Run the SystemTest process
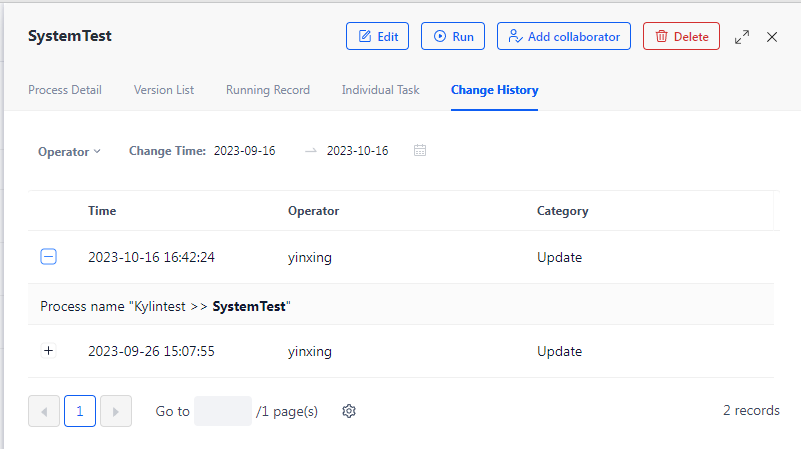Screen dimensions: 801x449 [x=453, y=37]
